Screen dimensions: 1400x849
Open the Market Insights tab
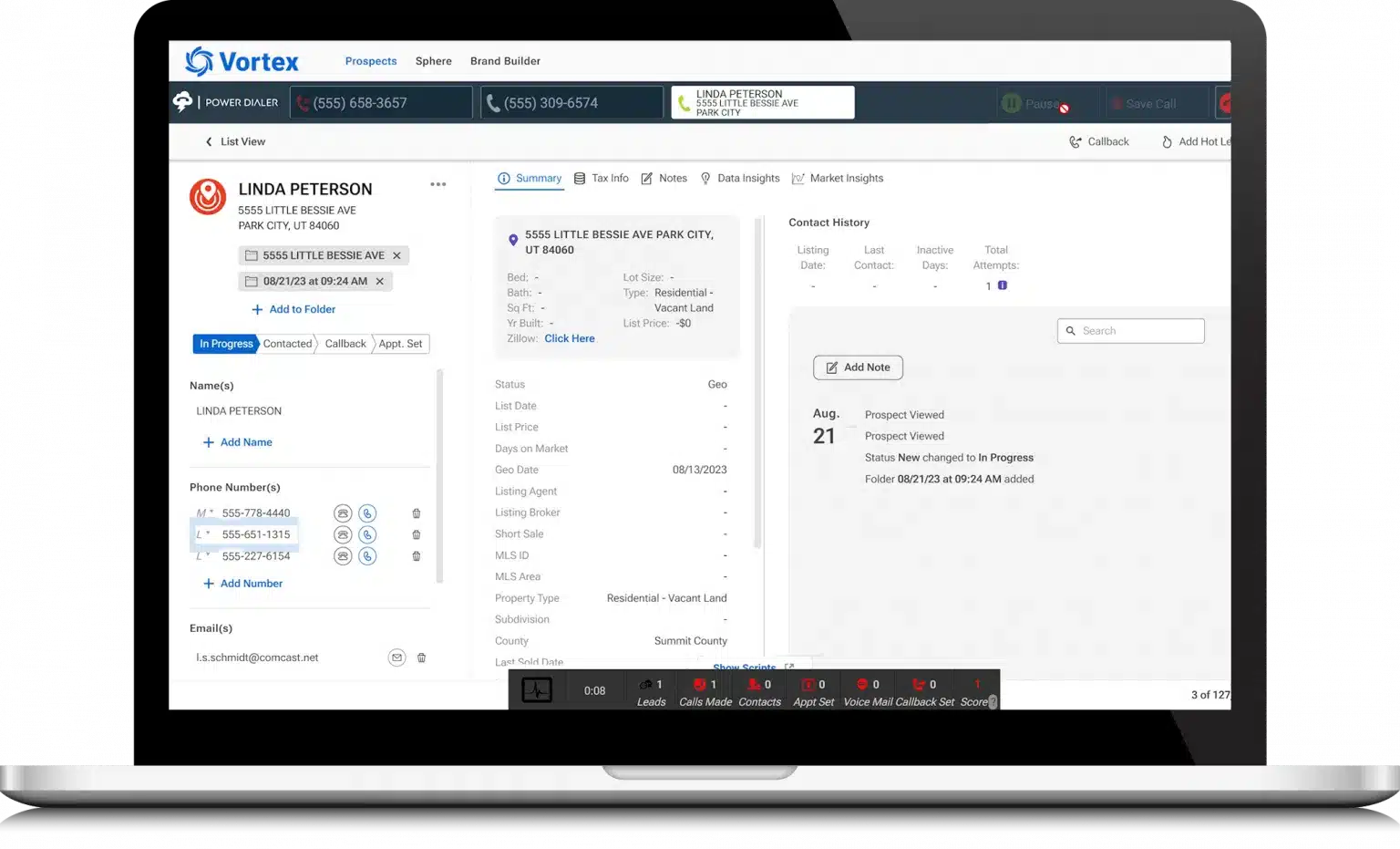click(x=838, y=179)
